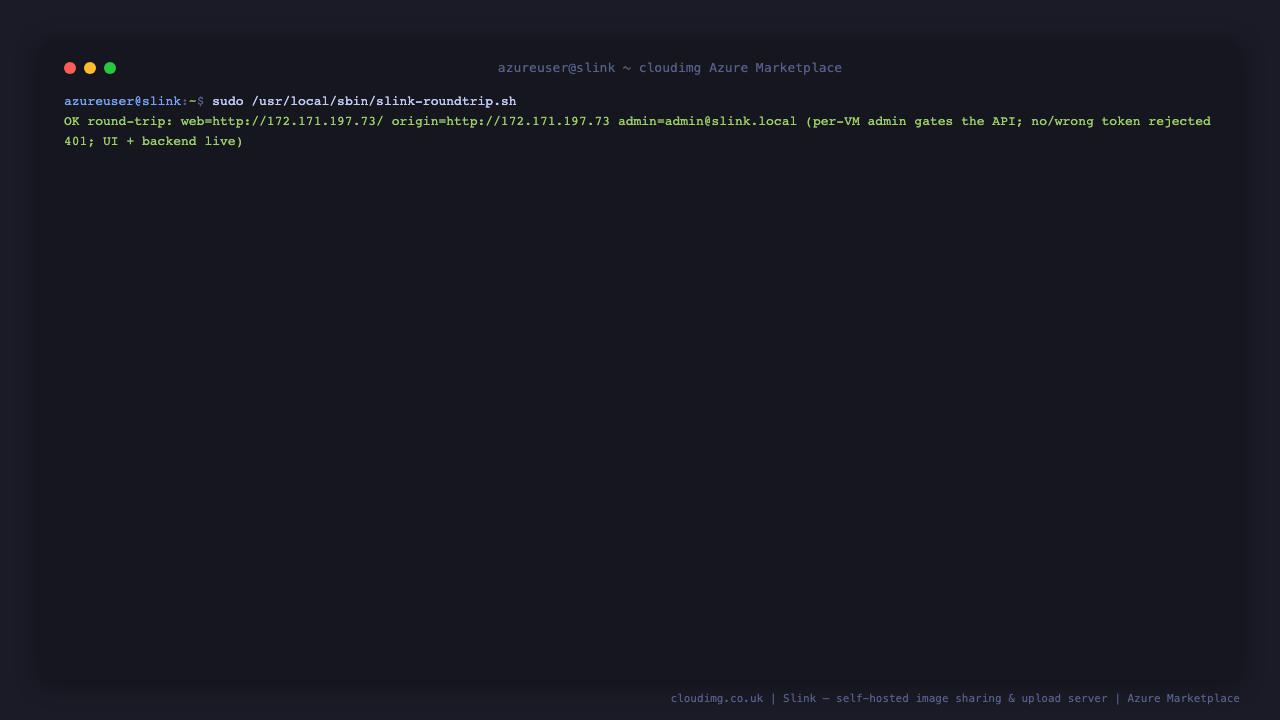Click the footer 'Azure Marketplace' text
This screenshot has width=1280, height=720.
(1183, 698)
